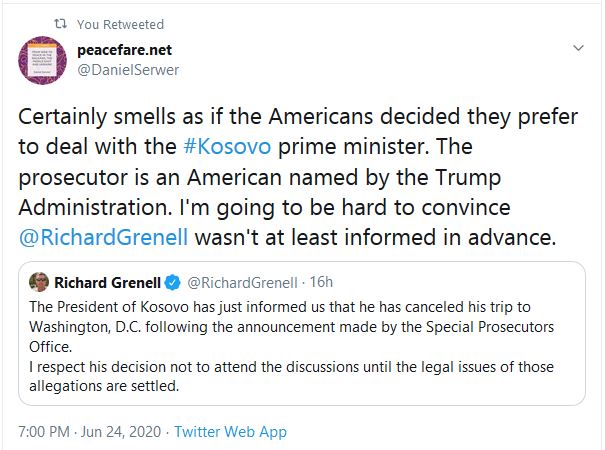
Task: Open the Twitter Web App source link
Action: (230, 432)
